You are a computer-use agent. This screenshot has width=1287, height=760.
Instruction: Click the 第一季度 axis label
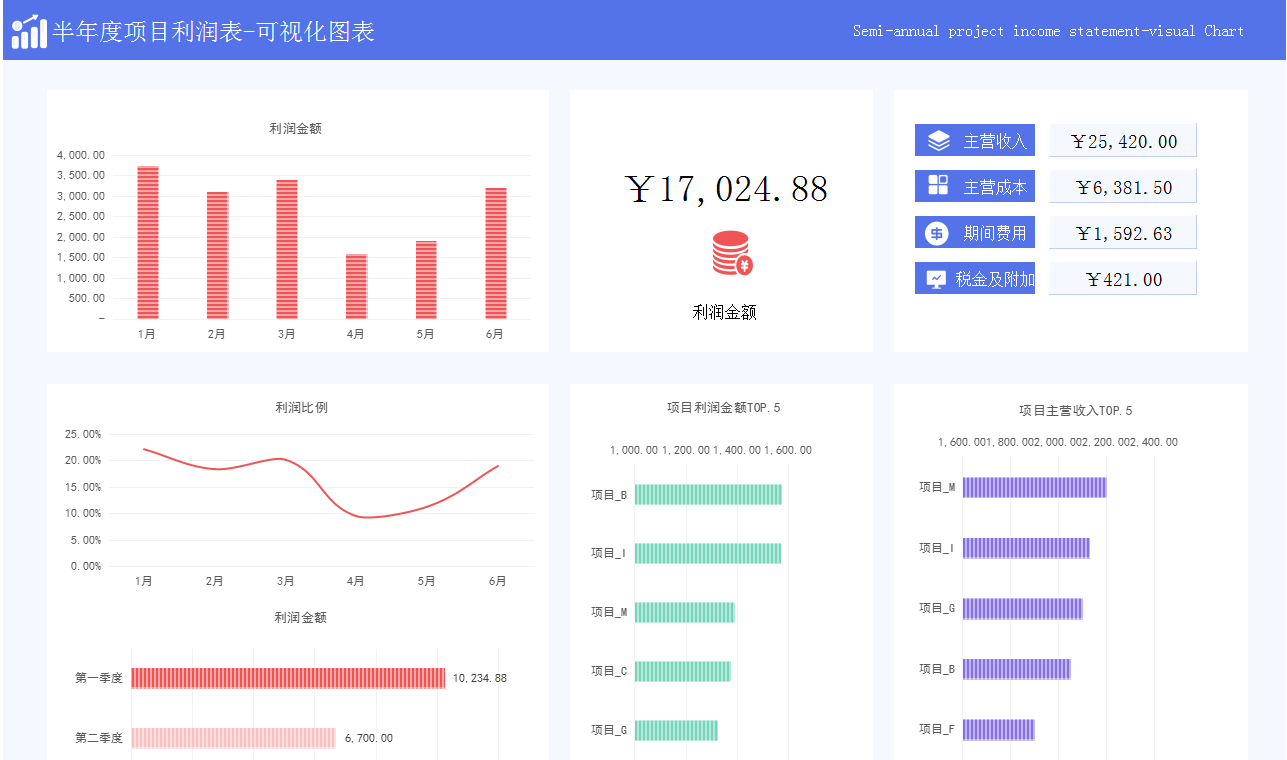click(99, 678)
